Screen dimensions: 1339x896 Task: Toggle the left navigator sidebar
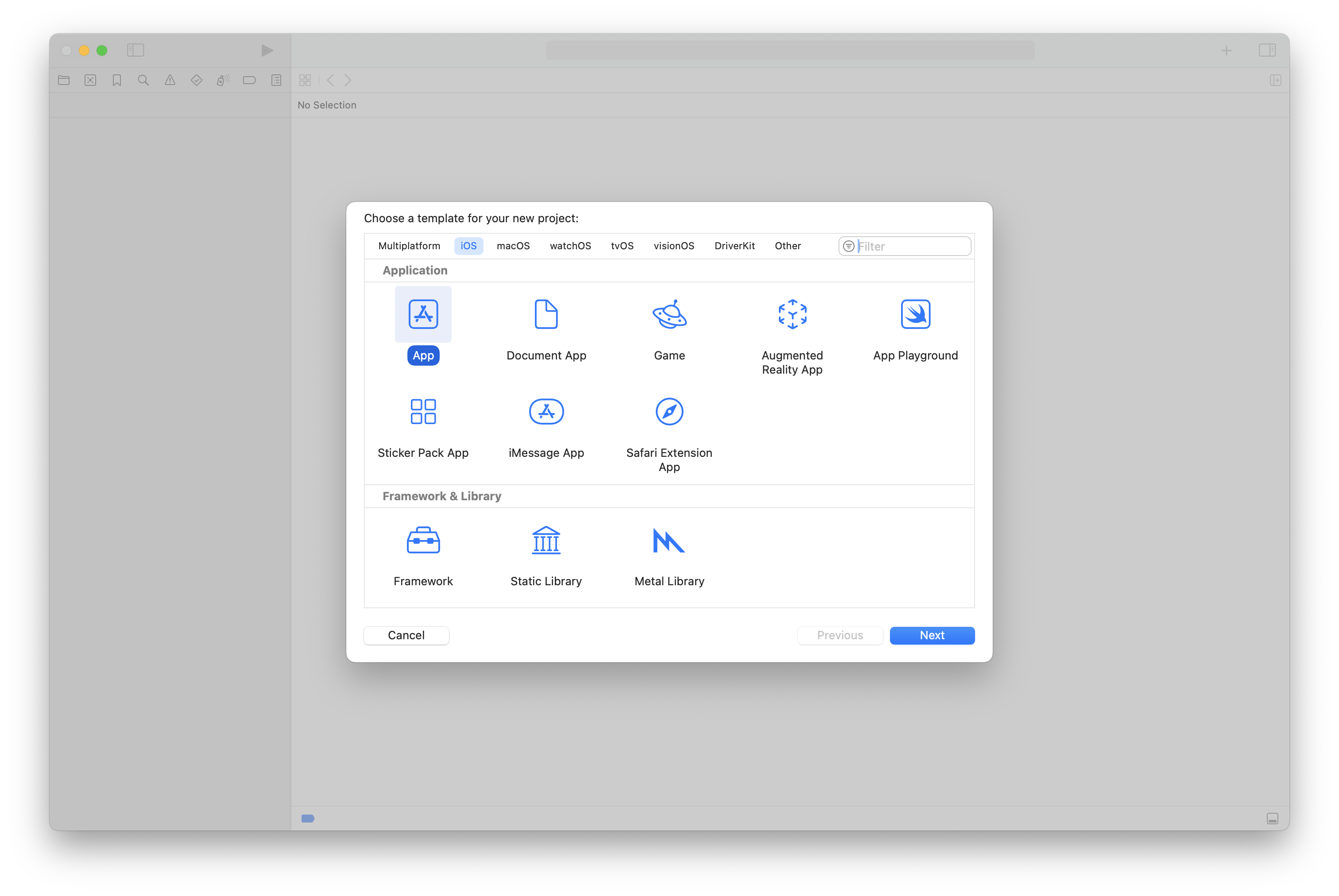tap(135, 50)
